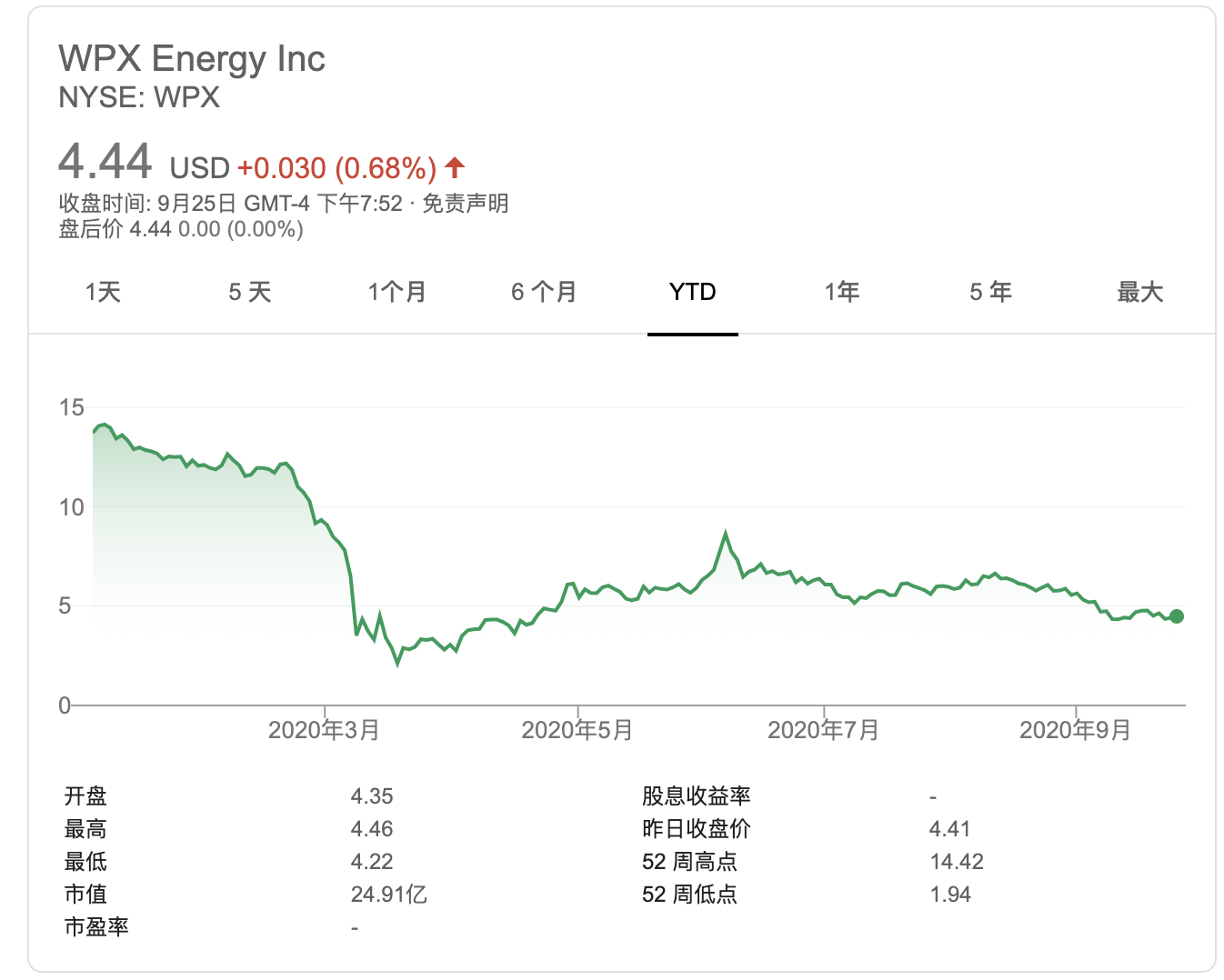
Task: Click the green end-of-line price dot
Action: pos(1177,616)
